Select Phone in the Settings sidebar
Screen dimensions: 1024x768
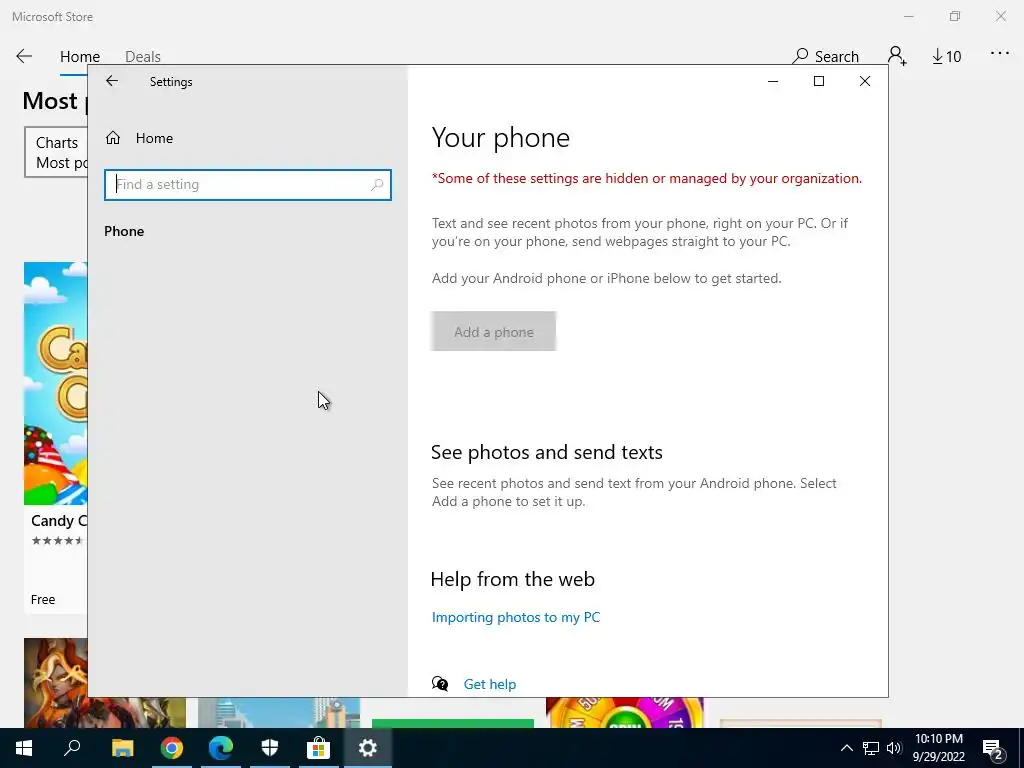124,231
